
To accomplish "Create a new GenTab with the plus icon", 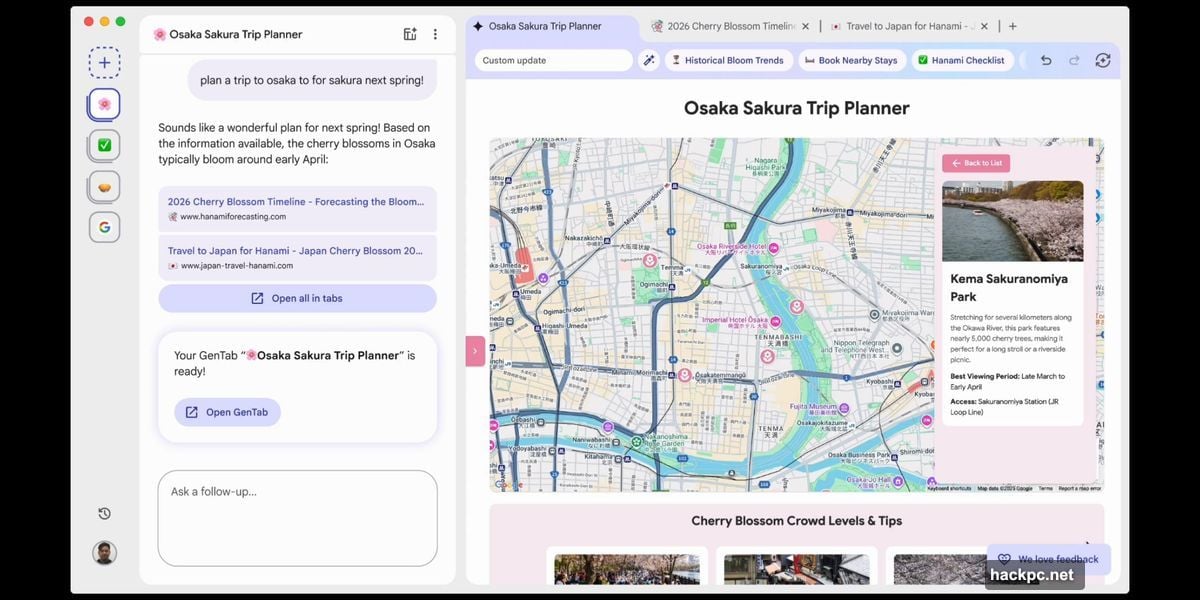I will tap(104, 62).
